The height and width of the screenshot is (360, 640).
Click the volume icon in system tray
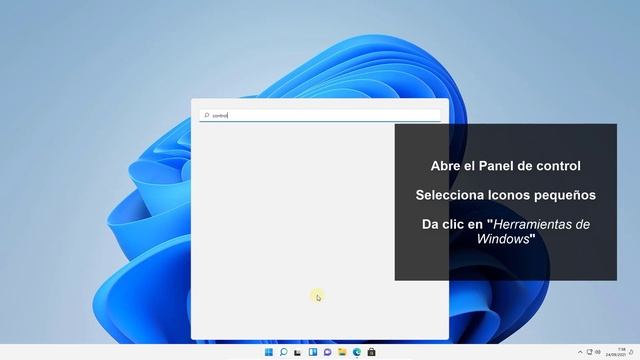click(598, 352)
